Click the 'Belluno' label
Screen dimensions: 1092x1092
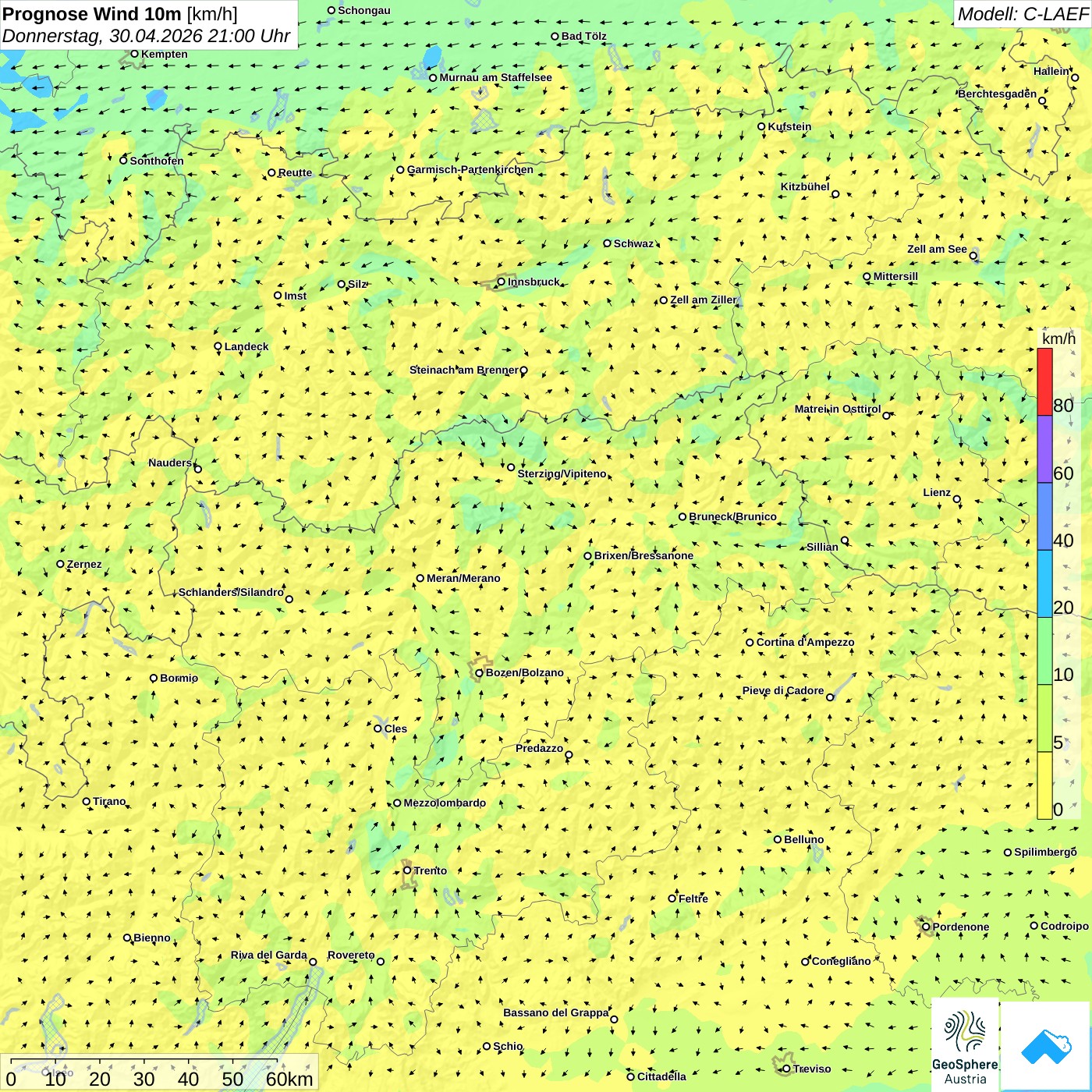(x=803, y=839)
